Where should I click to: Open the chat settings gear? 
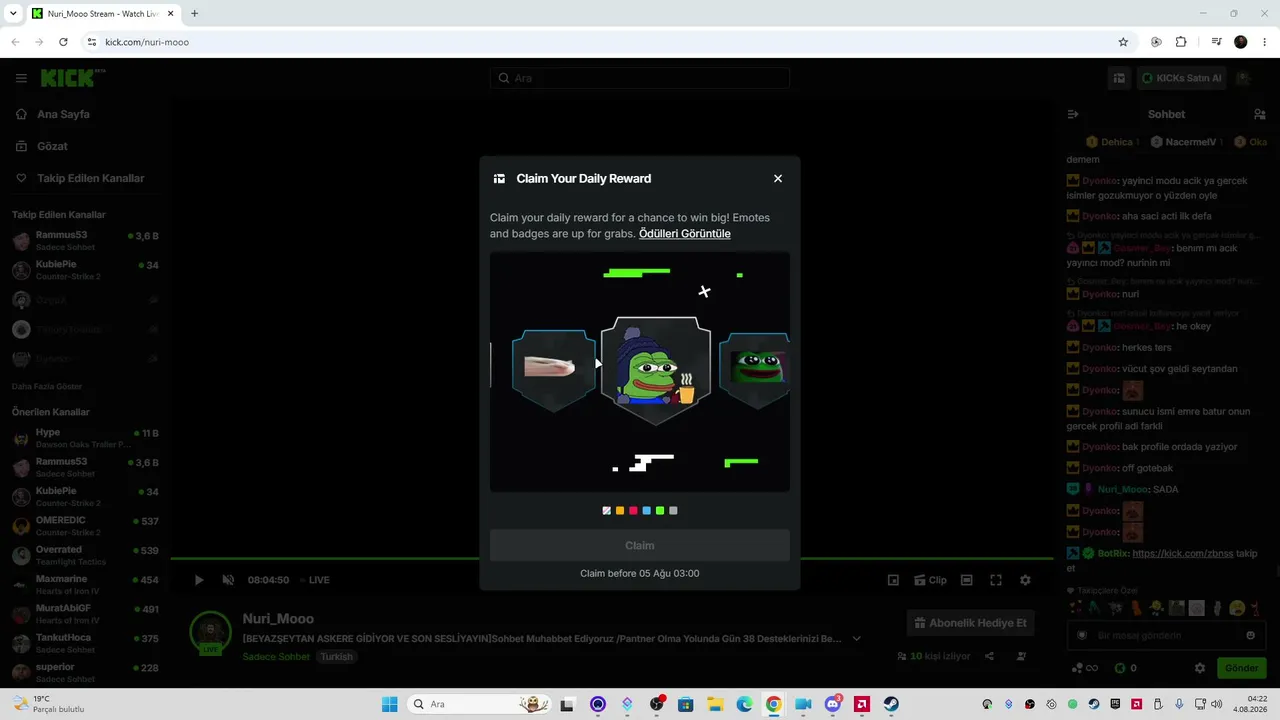tap(1200, 668)
